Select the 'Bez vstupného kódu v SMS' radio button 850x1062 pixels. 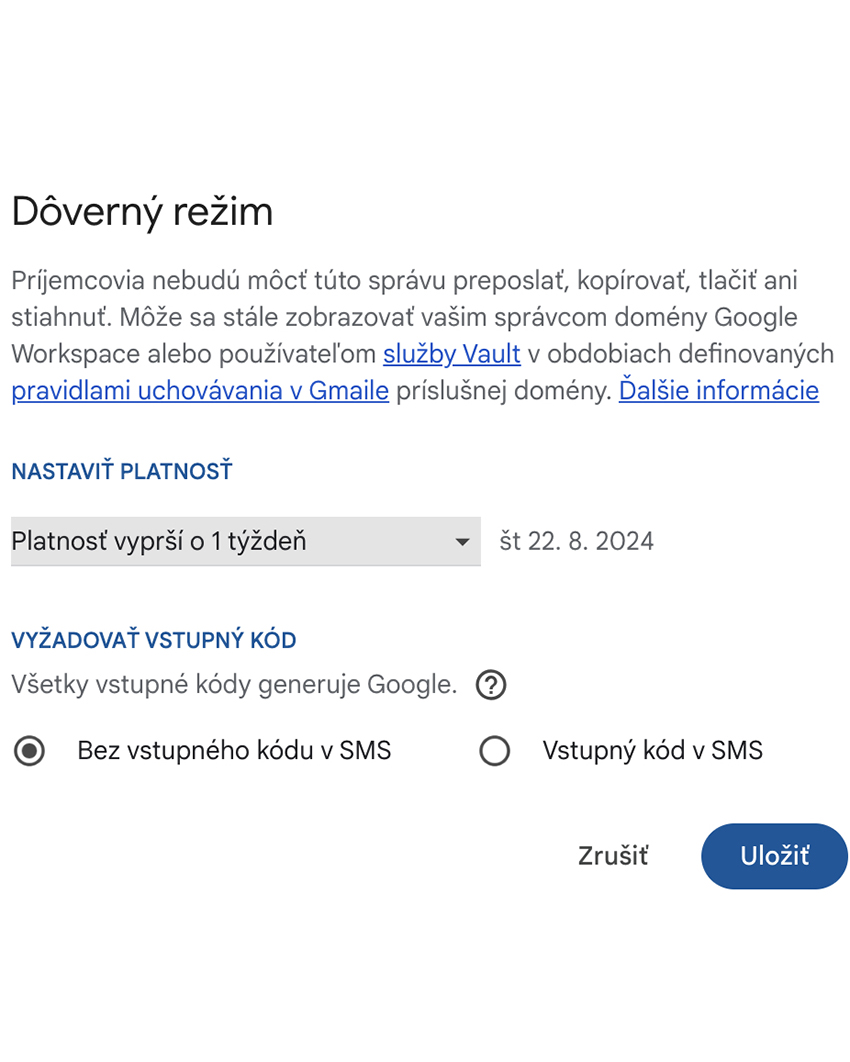click(x=30, y=751)
